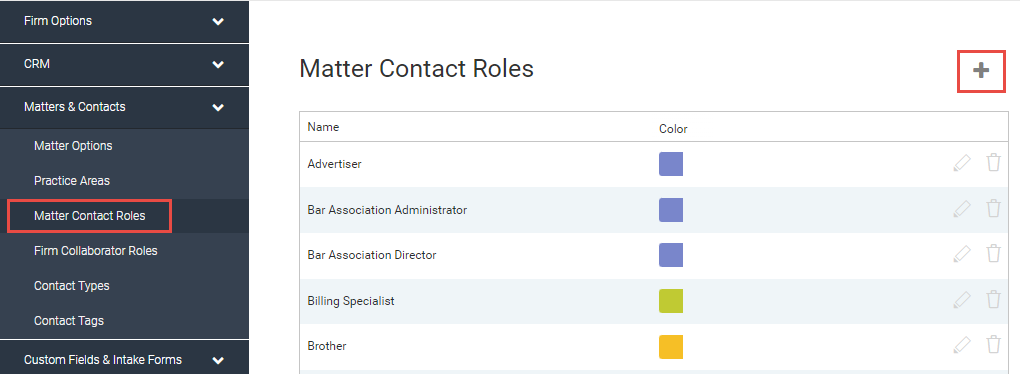Delete the Brother role

click(x=993, y=345)
